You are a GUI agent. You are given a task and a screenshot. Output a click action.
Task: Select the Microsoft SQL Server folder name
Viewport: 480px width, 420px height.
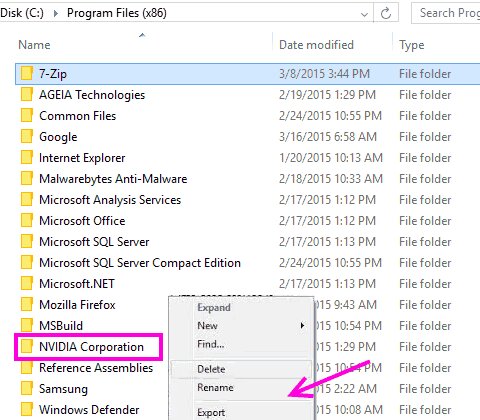point(94,242)
